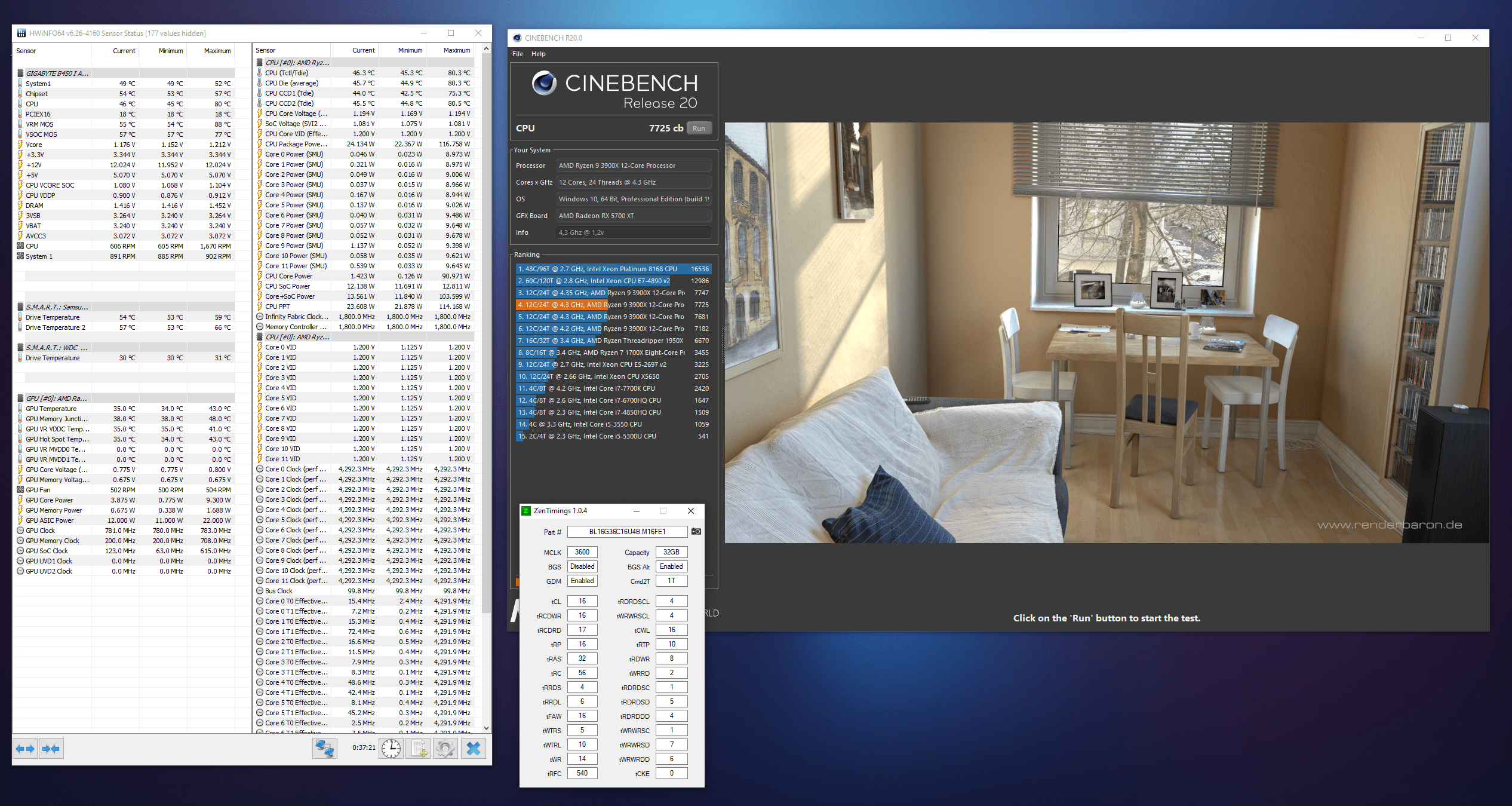1512x806 pixels.
Task: Select the Memory Controller clock row
Action: pos(364,327)
